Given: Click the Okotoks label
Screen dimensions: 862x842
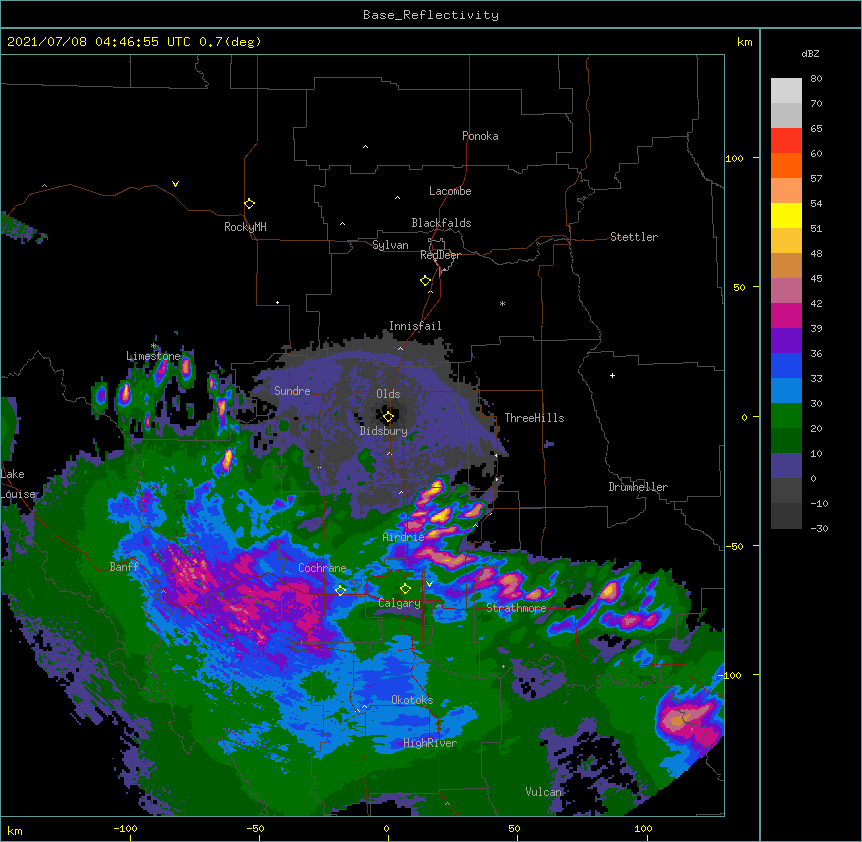Looking at the screenshot, I should point(412,700).
